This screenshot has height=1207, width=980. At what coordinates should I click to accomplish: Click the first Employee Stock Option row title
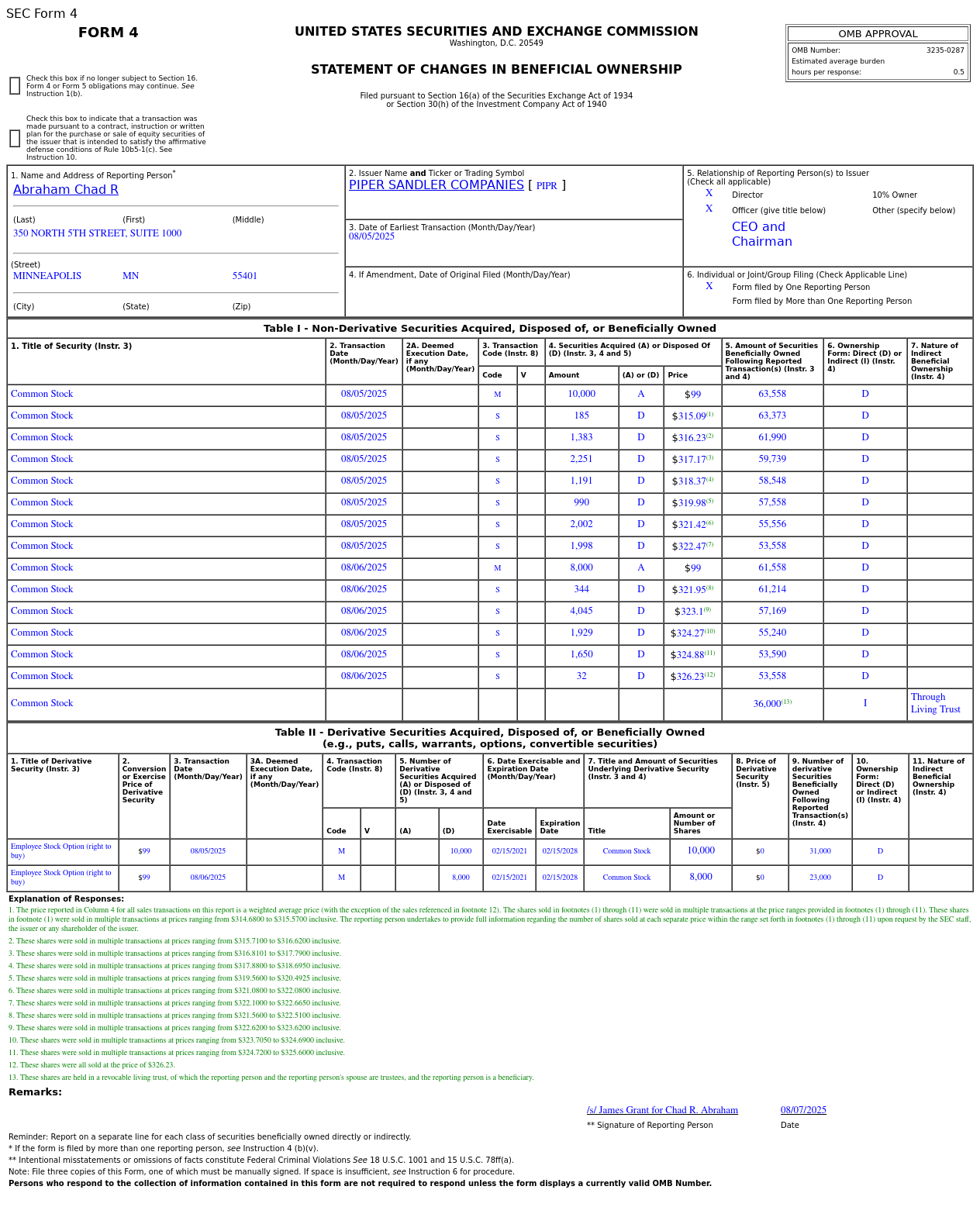61,851
